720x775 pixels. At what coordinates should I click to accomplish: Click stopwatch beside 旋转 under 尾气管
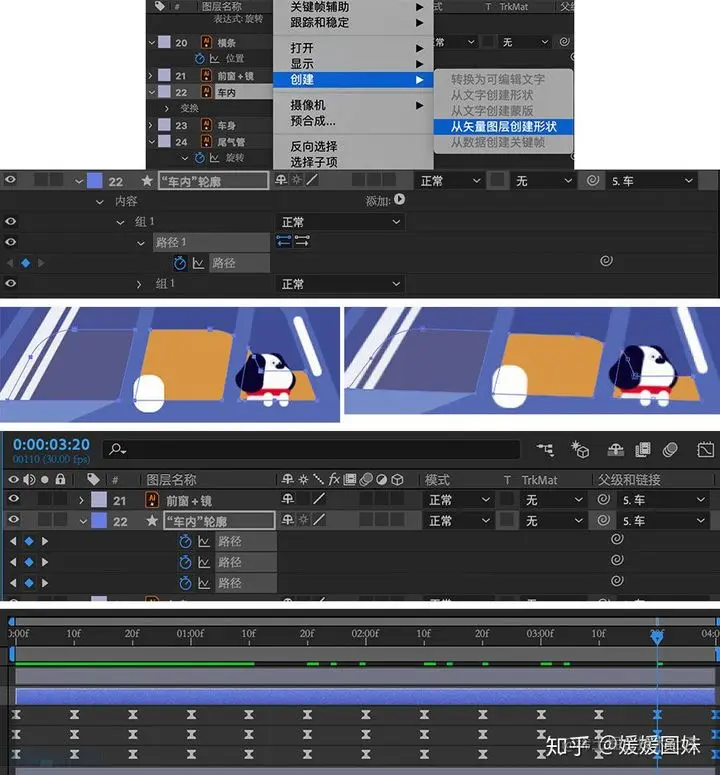click(200, 158)
